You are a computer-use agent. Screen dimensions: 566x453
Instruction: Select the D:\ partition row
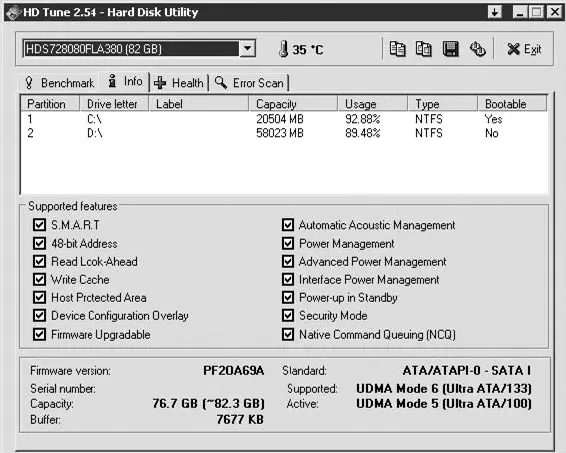(284, 133)
